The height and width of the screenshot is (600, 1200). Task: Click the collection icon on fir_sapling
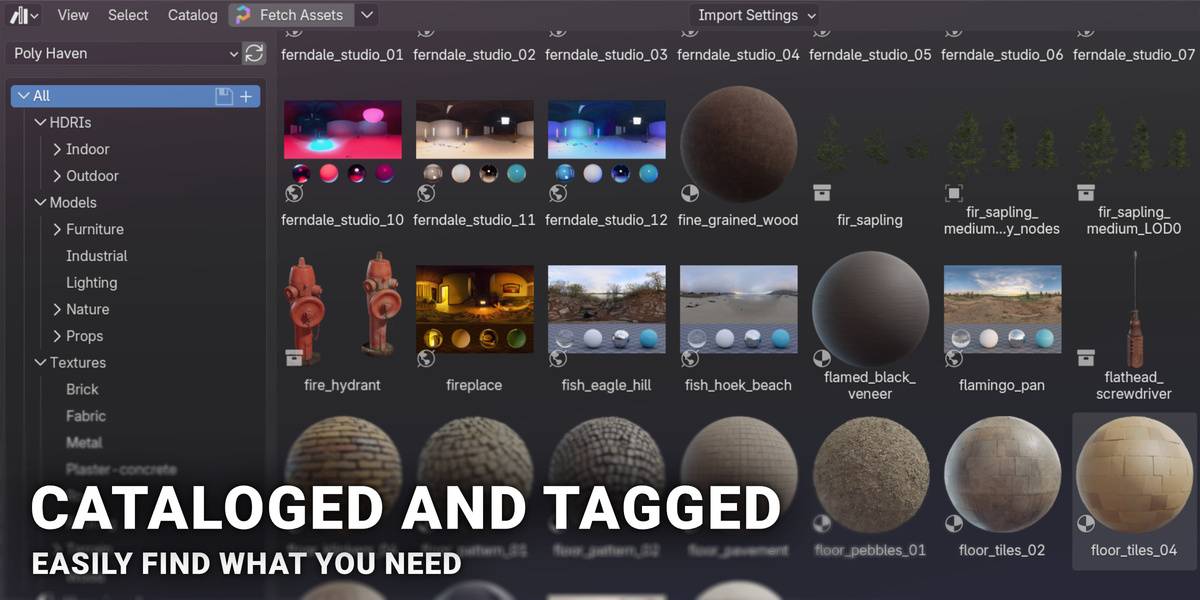(822, 193)
